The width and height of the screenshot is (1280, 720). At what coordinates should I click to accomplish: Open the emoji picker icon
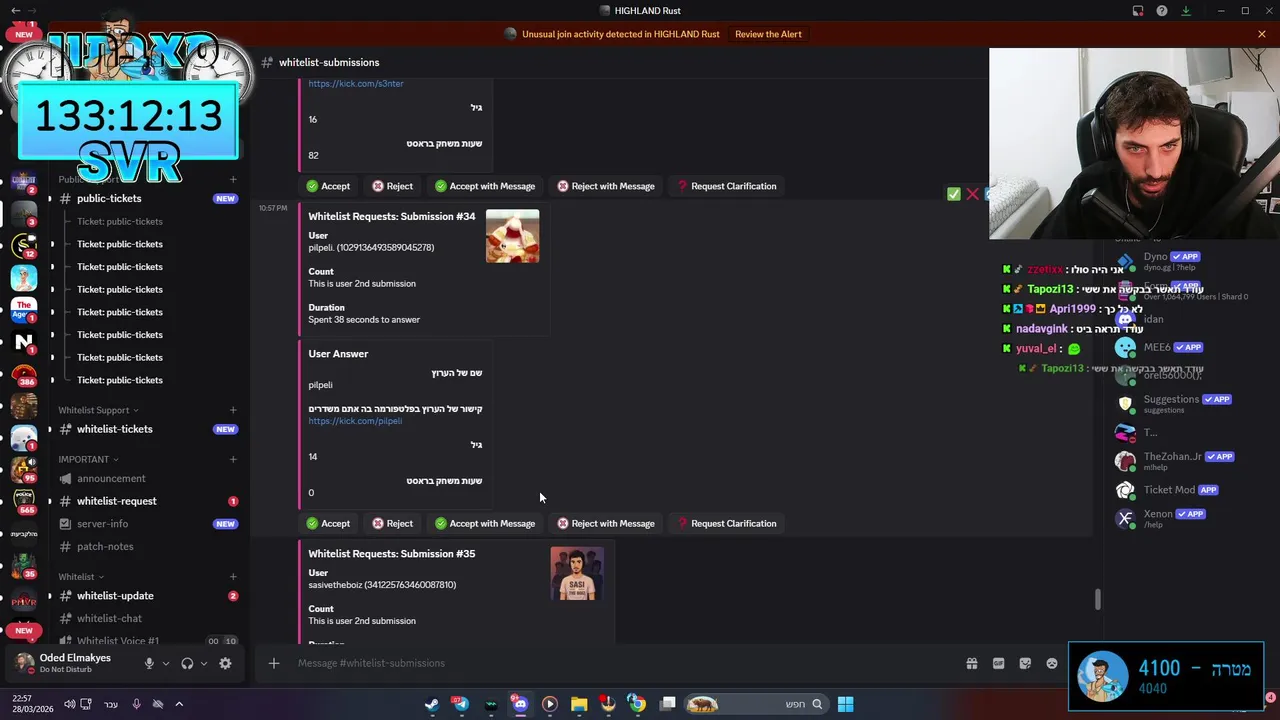[x=1052, y=663]
